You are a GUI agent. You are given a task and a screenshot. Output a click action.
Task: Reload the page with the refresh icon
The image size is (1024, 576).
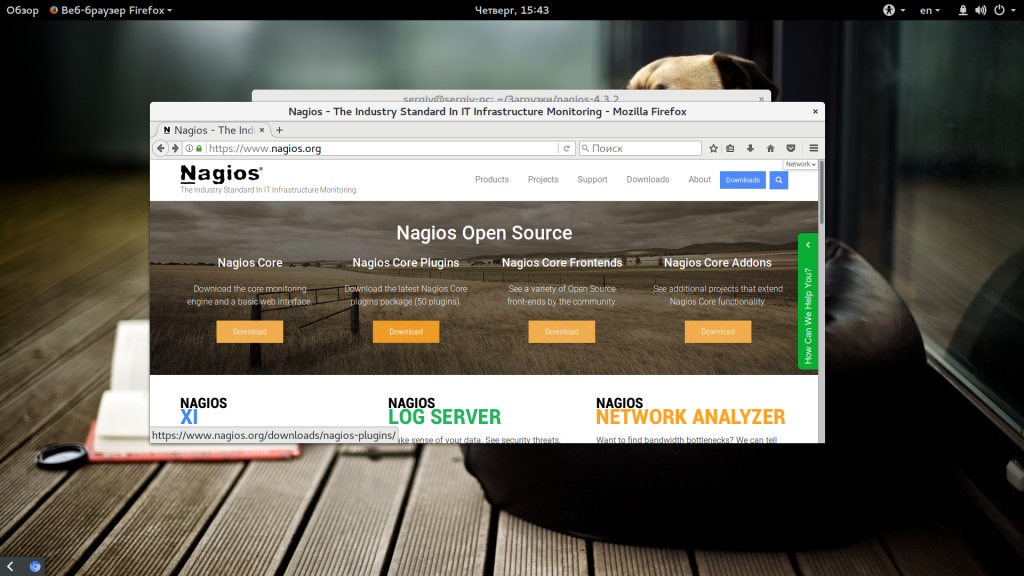pos(567,148)
